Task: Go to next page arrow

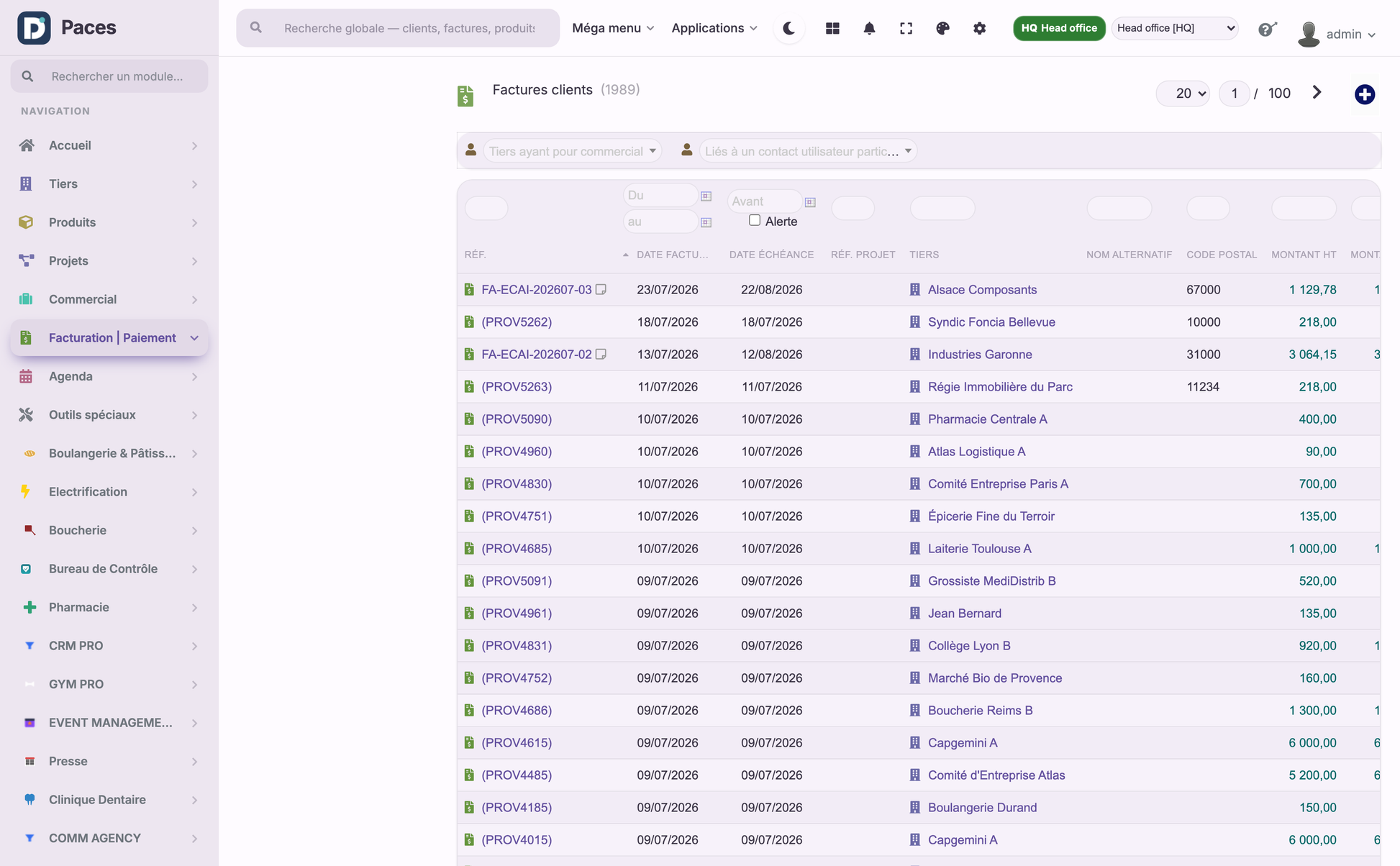Action: (1317, 93)
